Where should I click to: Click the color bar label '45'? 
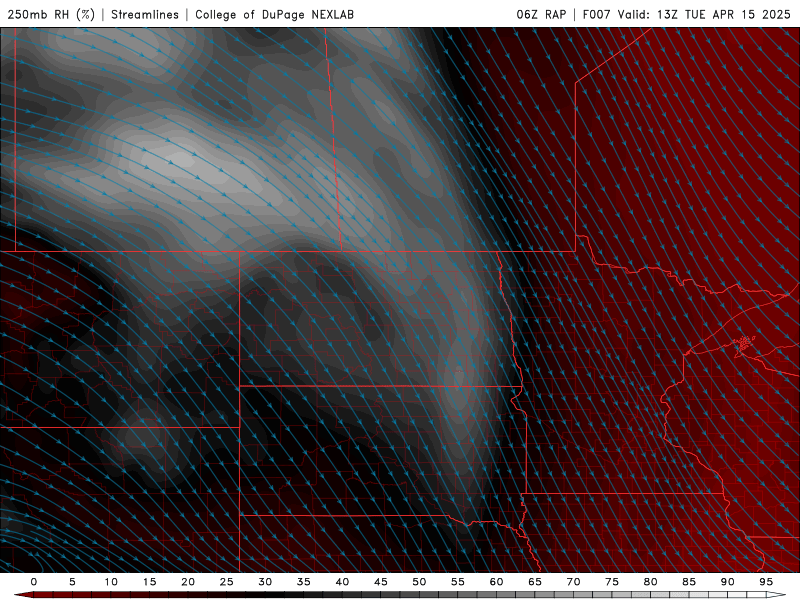[x=381, y=582]
